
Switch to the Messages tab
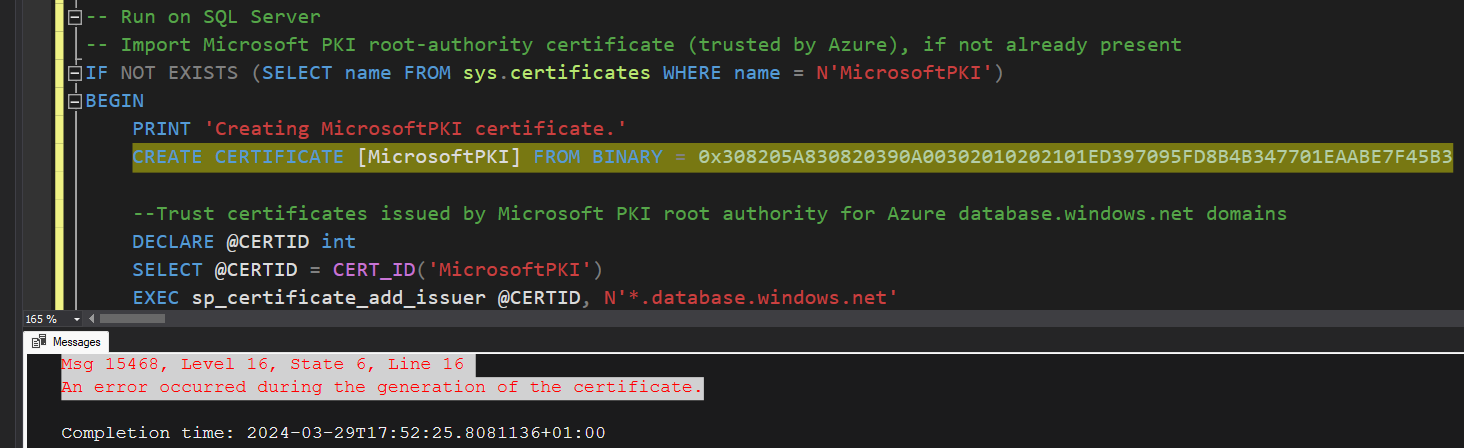pos(66,341)
